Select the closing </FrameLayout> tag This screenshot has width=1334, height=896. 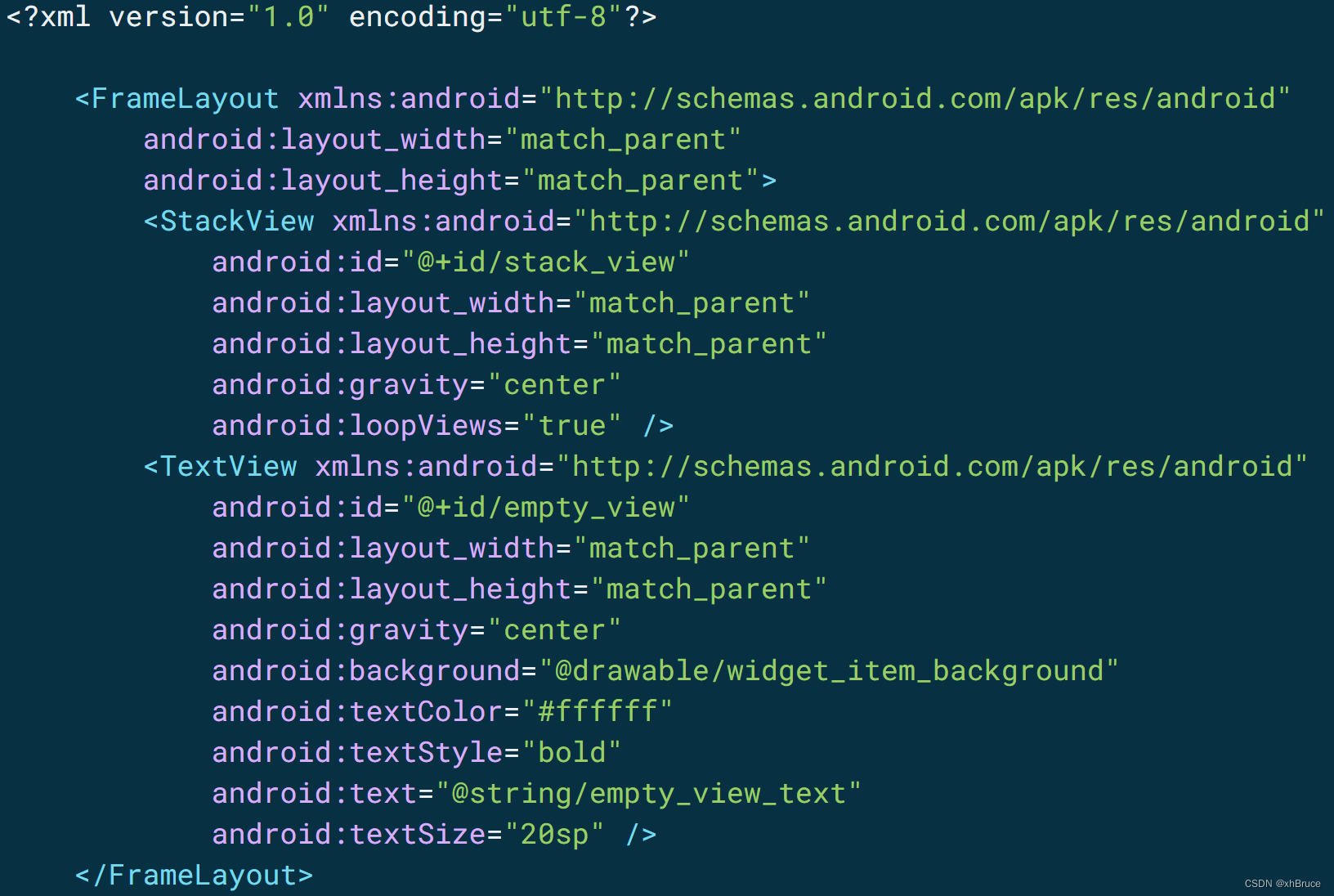coord(194,876)
